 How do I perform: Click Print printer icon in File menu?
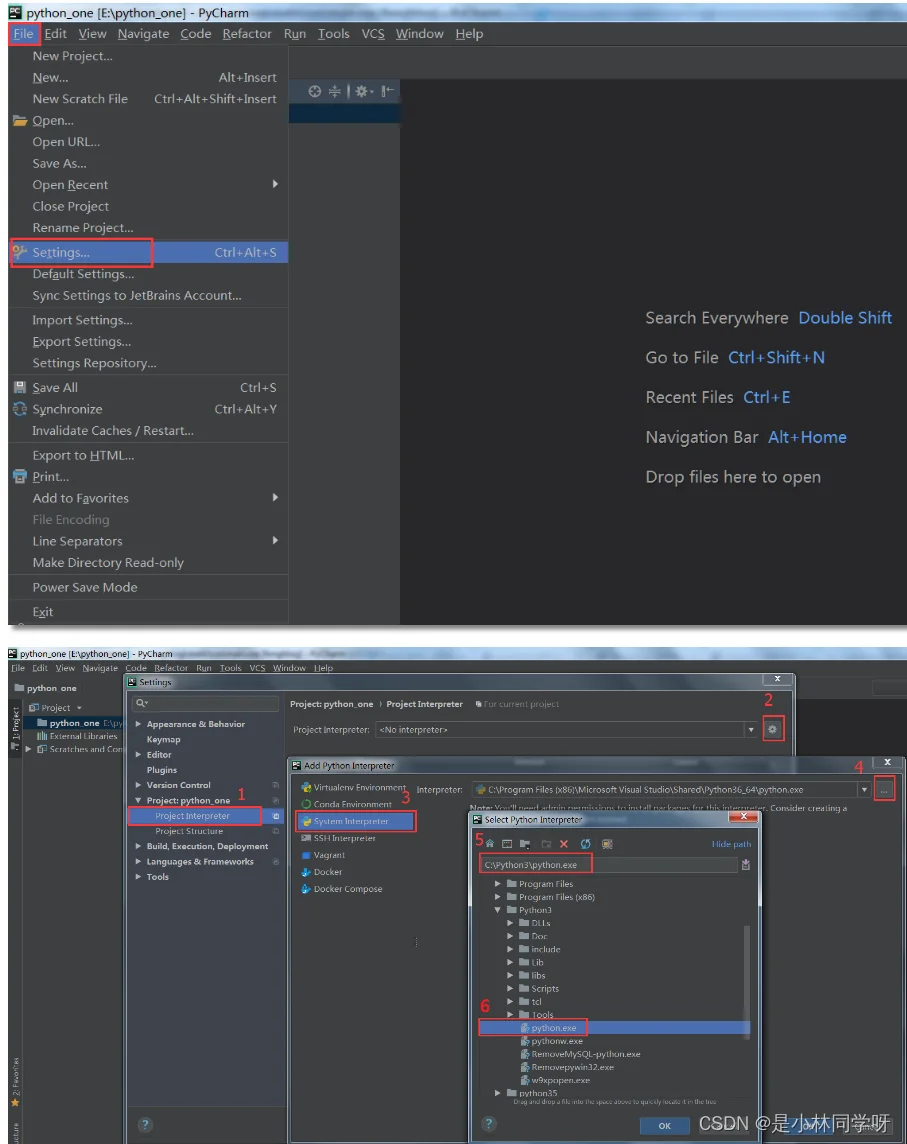tap(20, 476)
